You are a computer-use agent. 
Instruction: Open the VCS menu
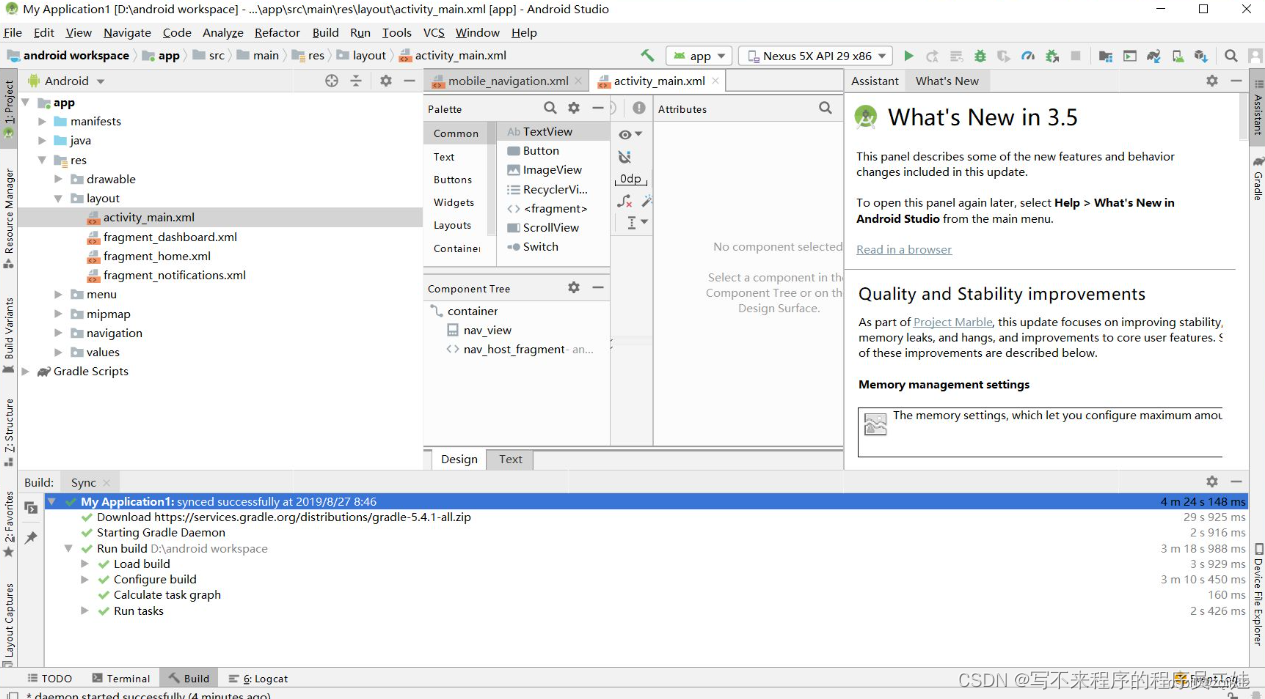tap(433, 32)
